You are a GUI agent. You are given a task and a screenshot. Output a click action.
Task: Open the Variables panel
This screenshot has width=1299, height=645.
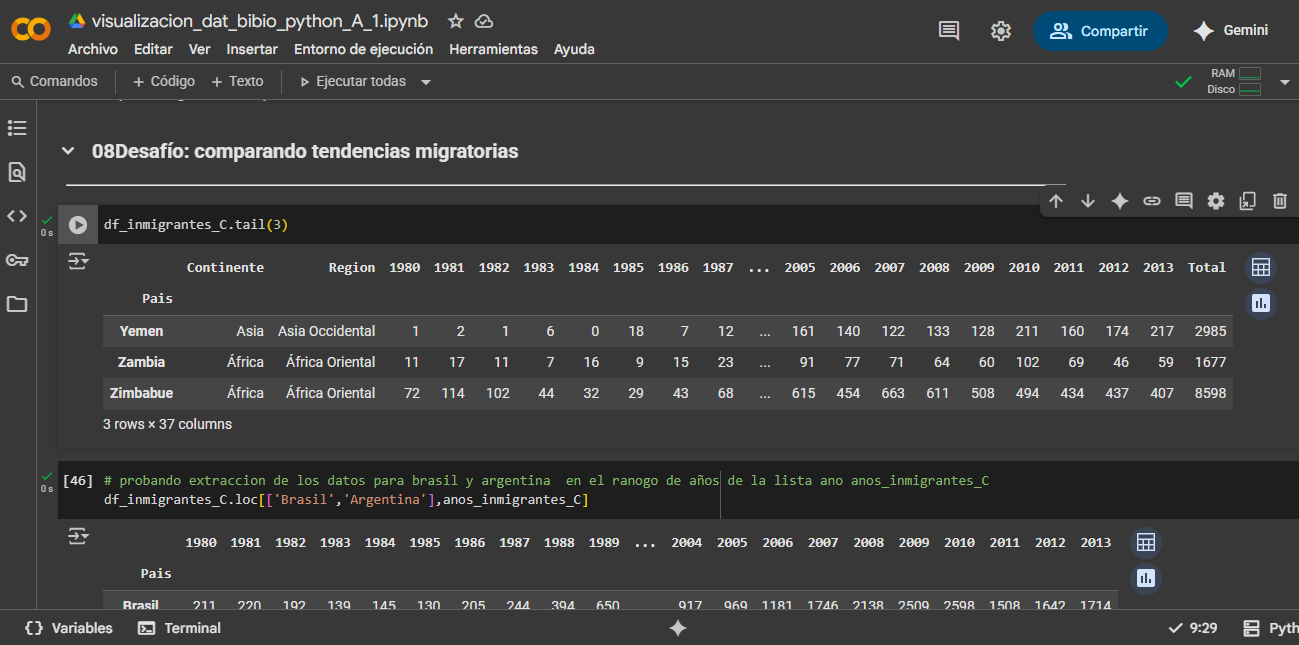tap(69, 628)
